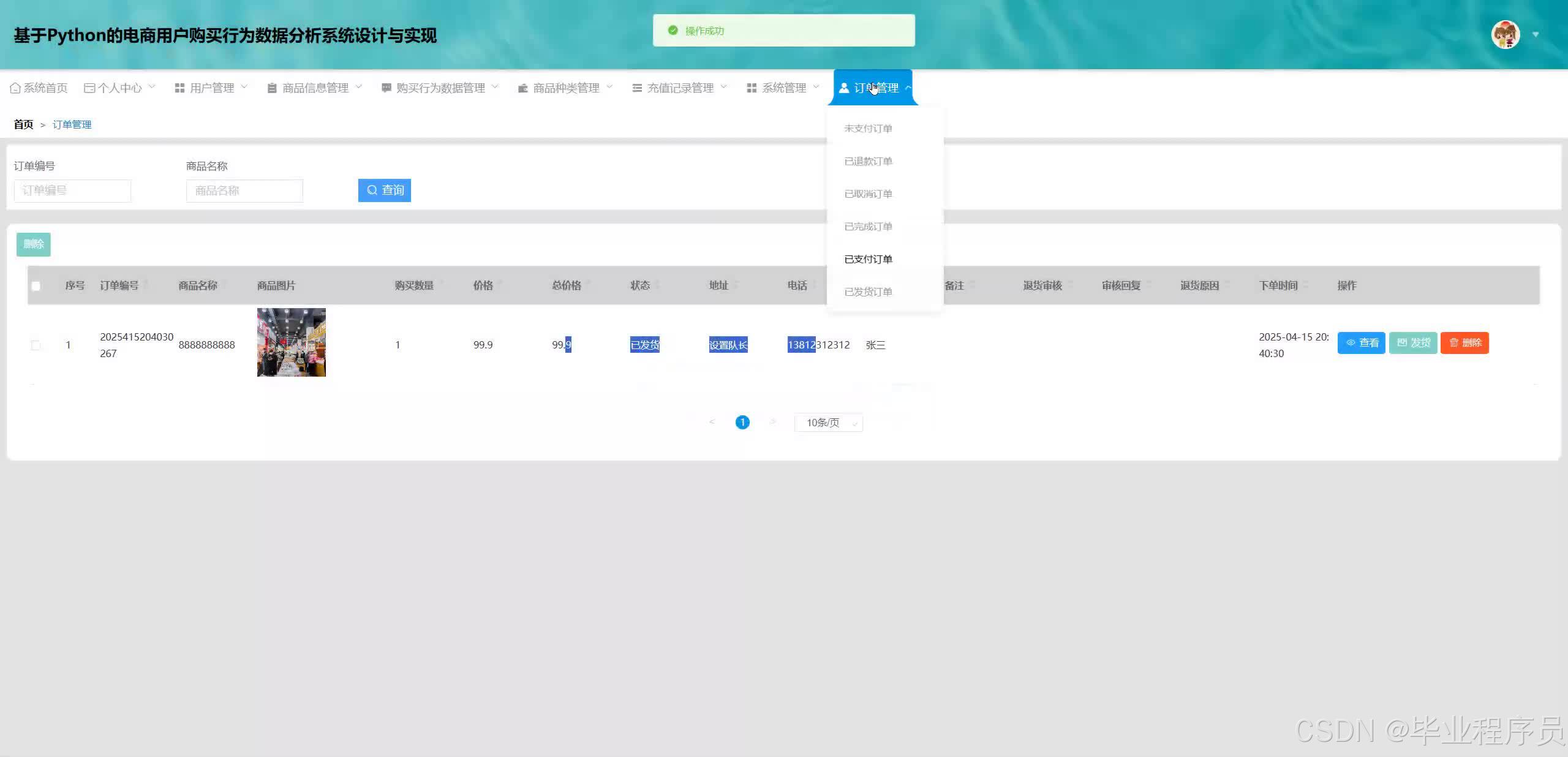Choose 未支付订单 in the order menu
The image size is (1568, 757).
(868, 129)
